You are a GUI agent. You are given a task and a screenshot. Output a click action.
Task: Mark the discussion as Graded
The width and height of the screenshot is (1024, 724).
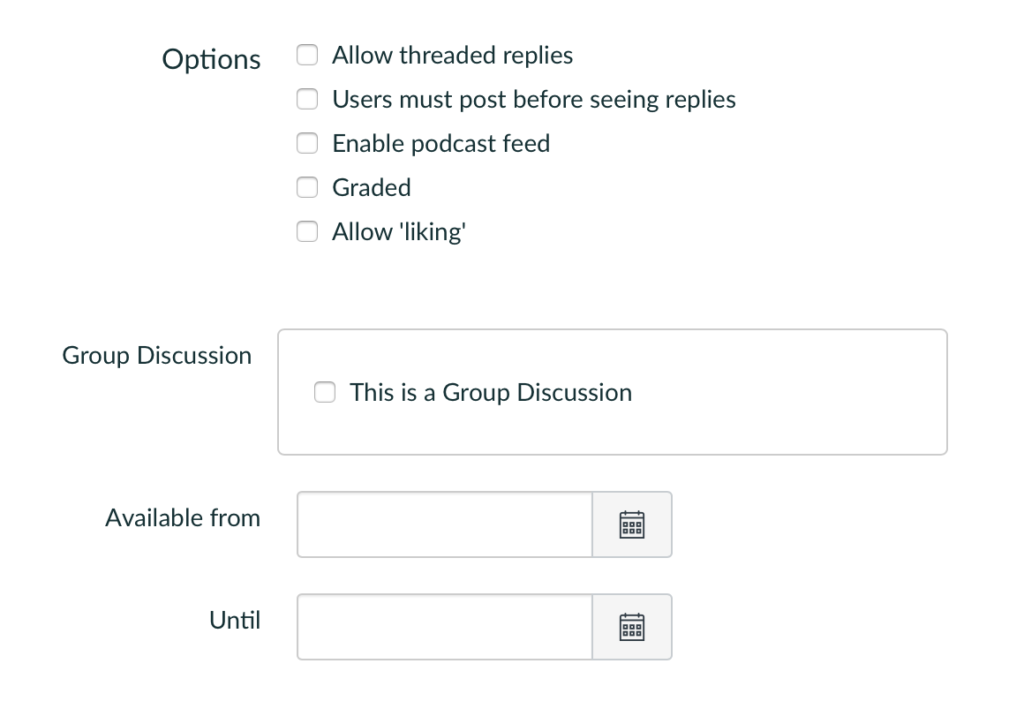[x=307, y=187]
